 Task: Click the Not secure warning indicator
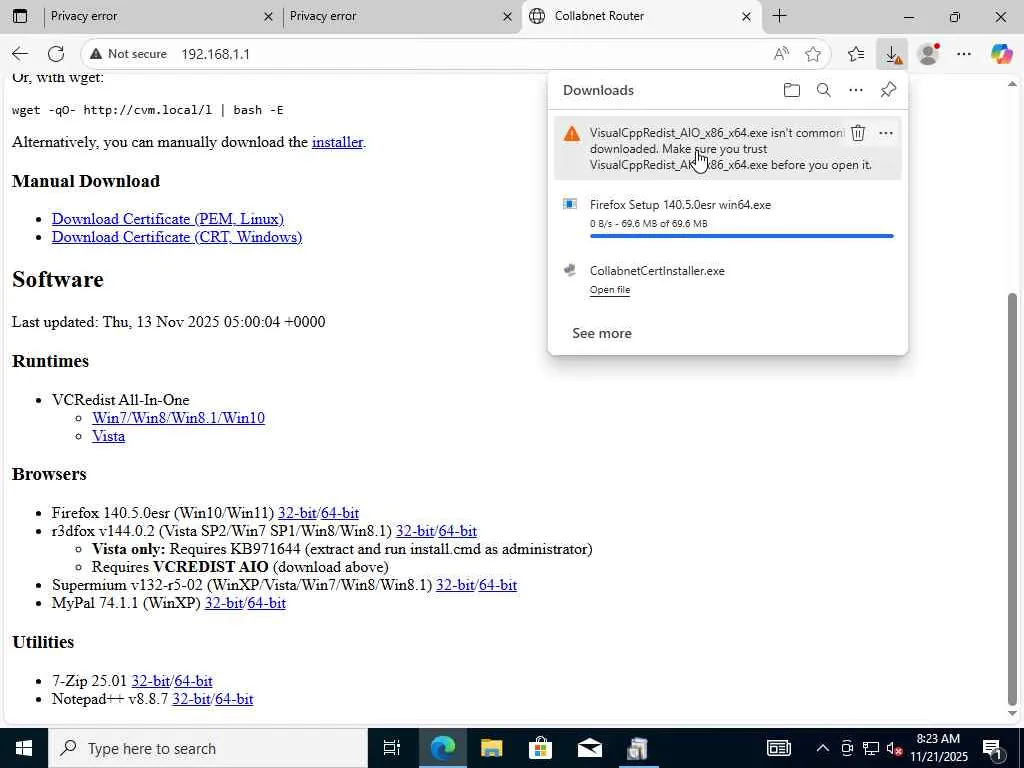129,54
